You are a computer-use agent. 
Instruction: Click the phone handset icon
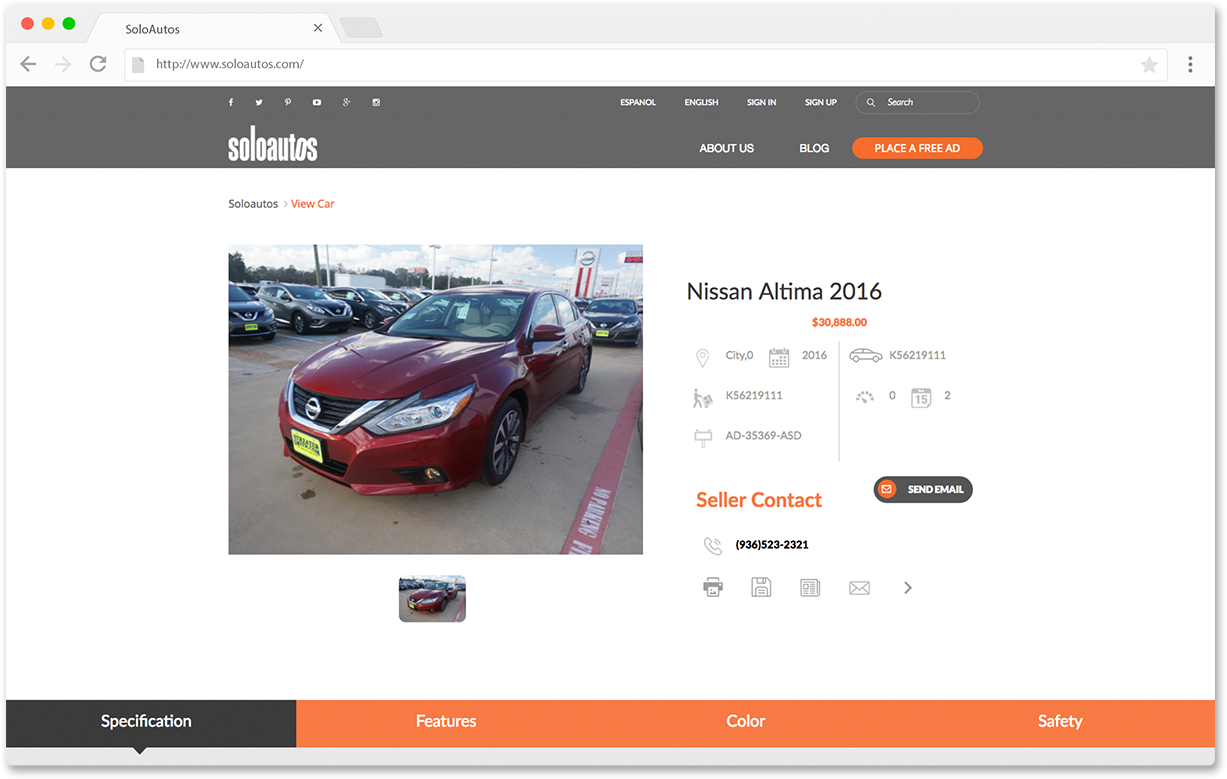click(x=712, y=546)
